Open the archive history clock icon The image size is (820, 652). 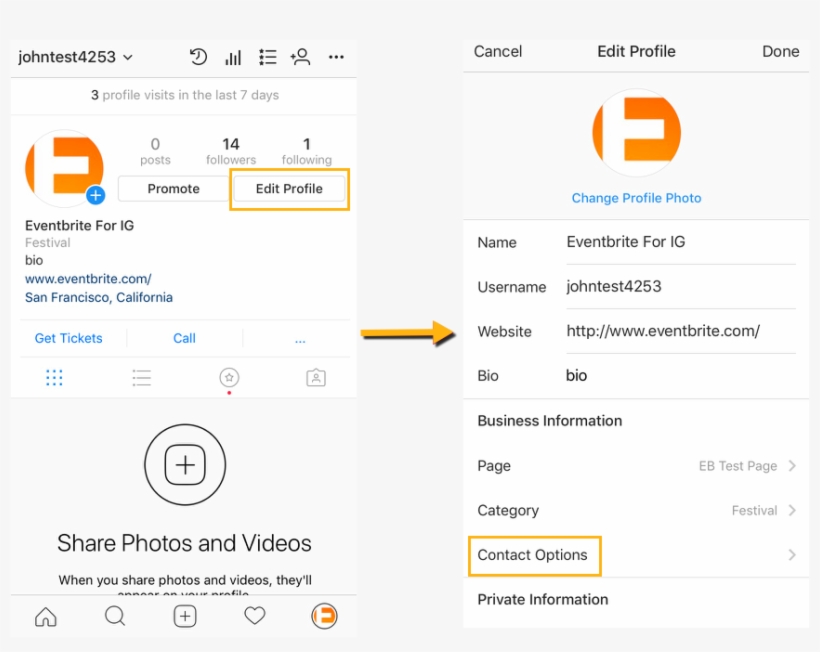pos(198,56)
